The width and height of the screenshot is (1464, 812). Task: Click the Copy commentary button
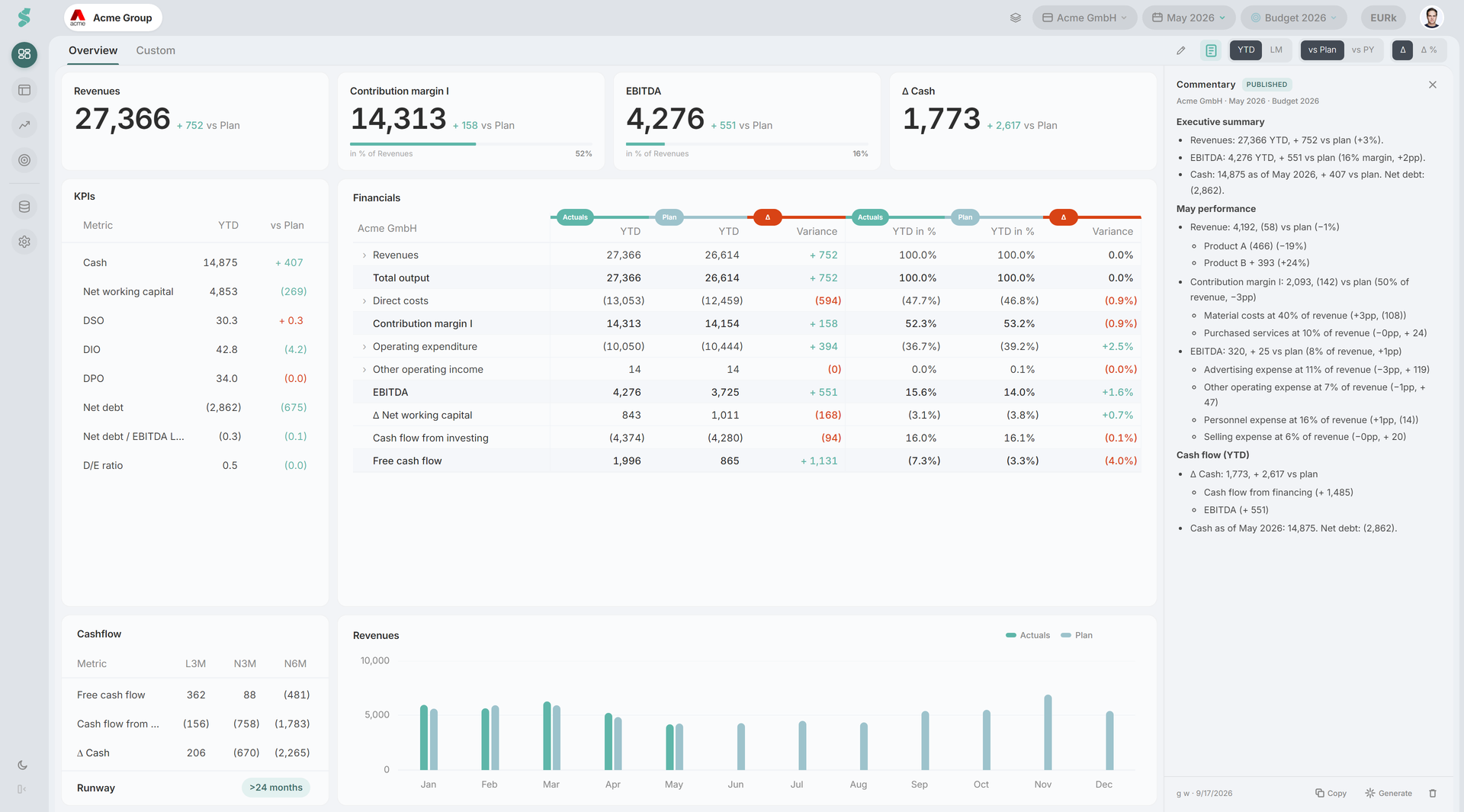(1331, 793)
